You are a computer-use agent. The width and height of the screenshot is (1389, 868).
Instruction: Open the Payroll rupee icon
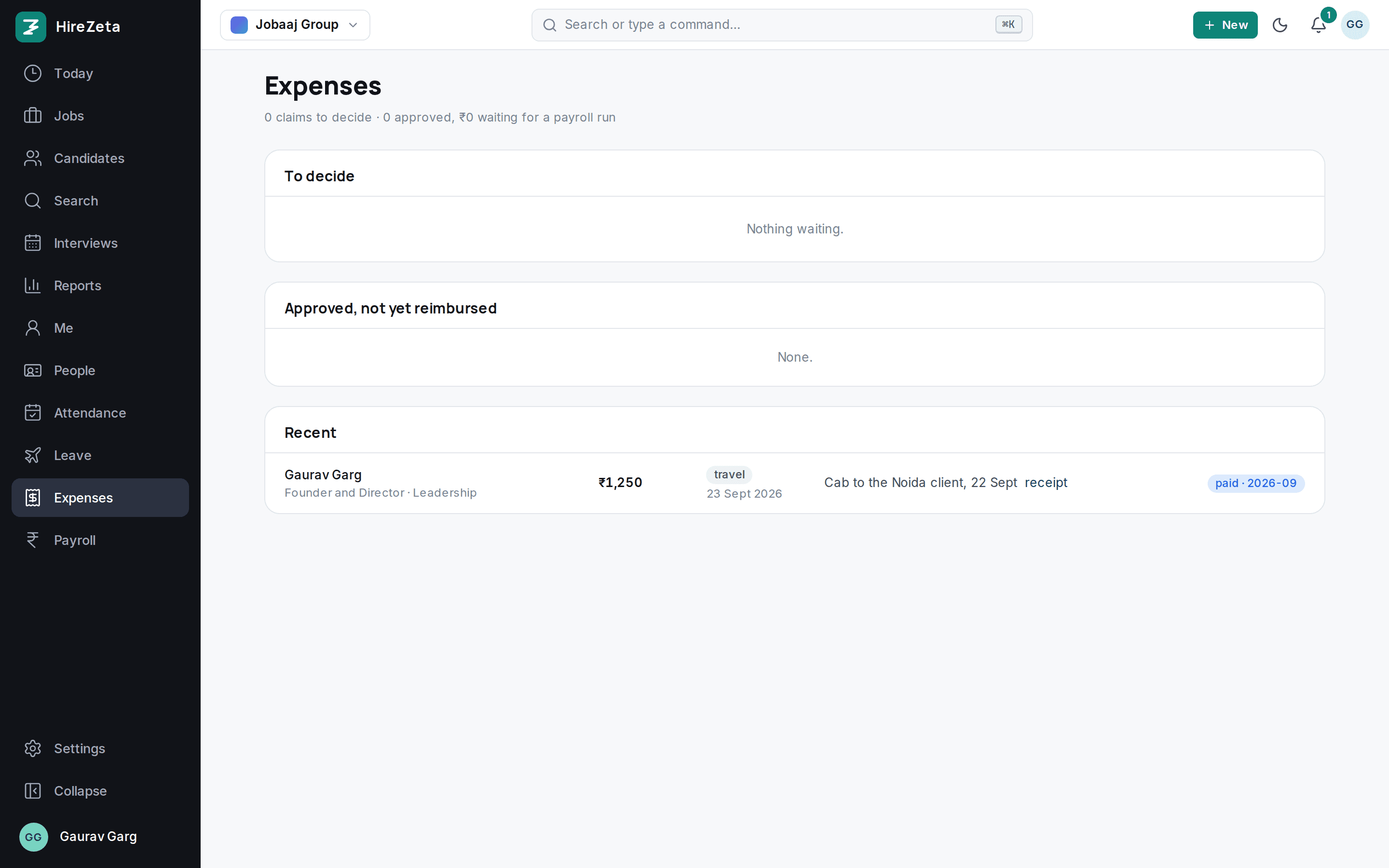33,541
